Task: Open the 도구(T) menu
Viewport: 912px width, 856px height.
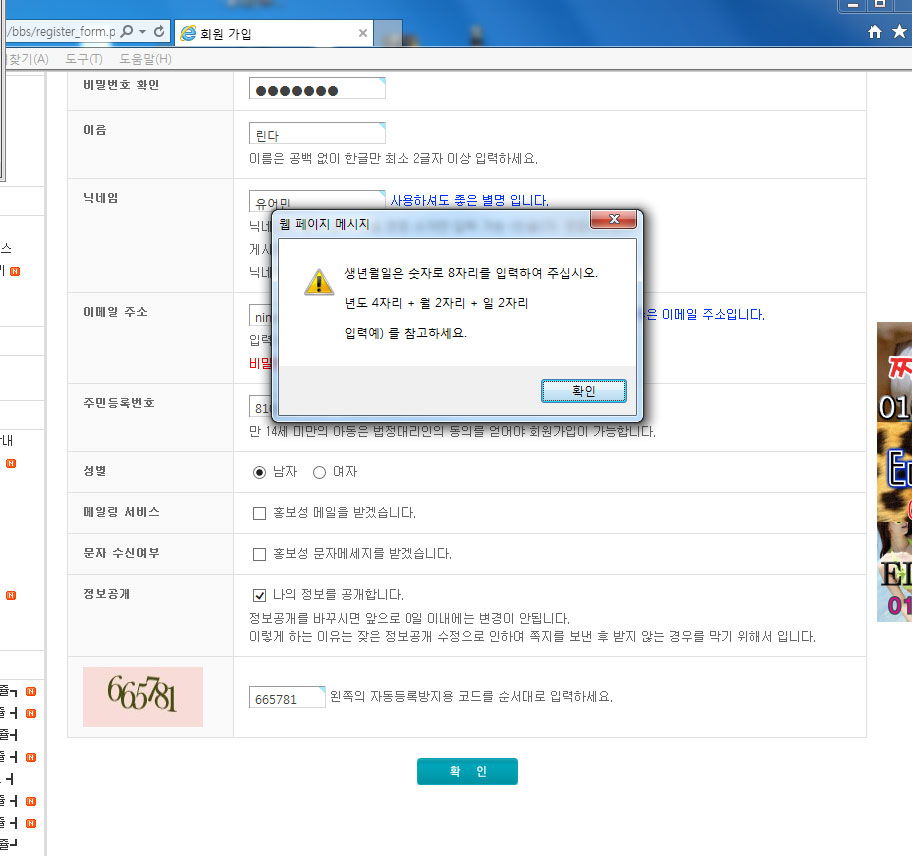Action: click(83, 59)
